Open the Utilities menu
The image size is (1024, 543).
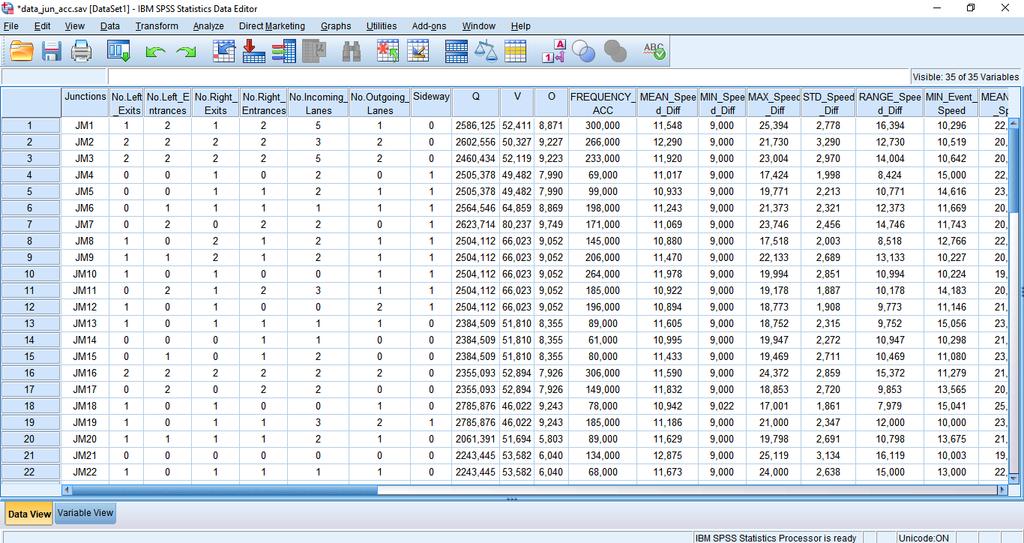(381, 26)
